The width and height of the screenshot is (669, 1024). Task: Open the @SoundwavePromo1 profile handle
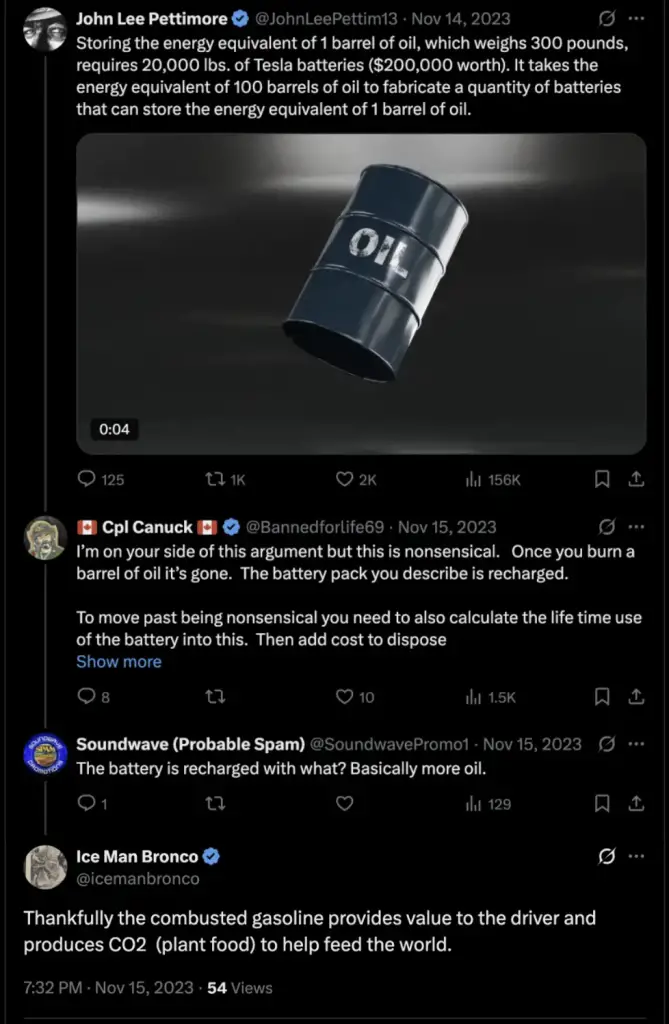389,744
